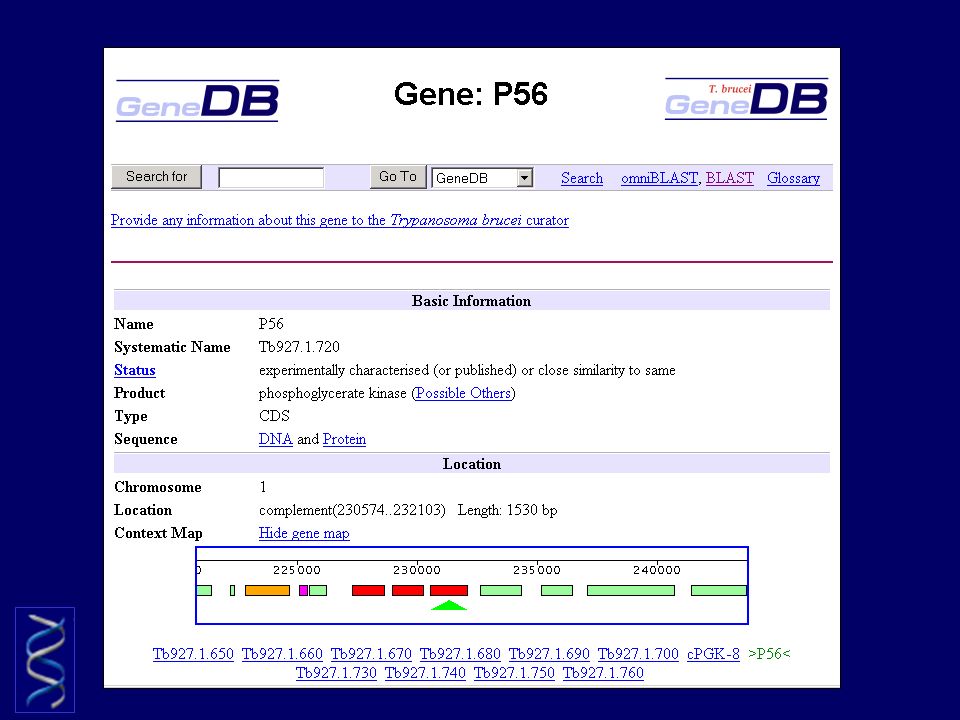This screenshot has height=720, width=960.
Task: Click the orange gene block in map
Action: tap(267, 590)
